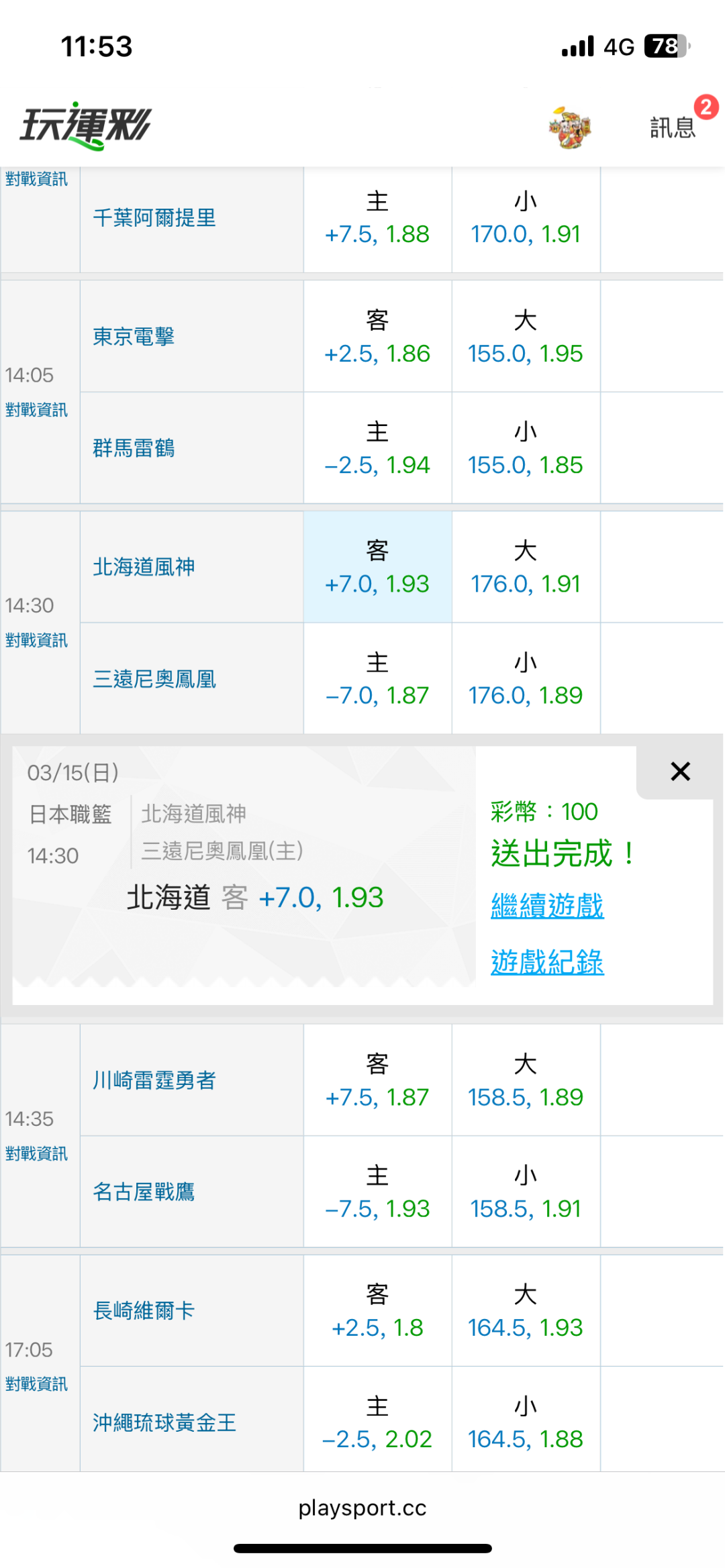Toggle 北海道風神 客 +7.0, 1.93 pick
The image size is (725, 1568).
pos(377,568)
